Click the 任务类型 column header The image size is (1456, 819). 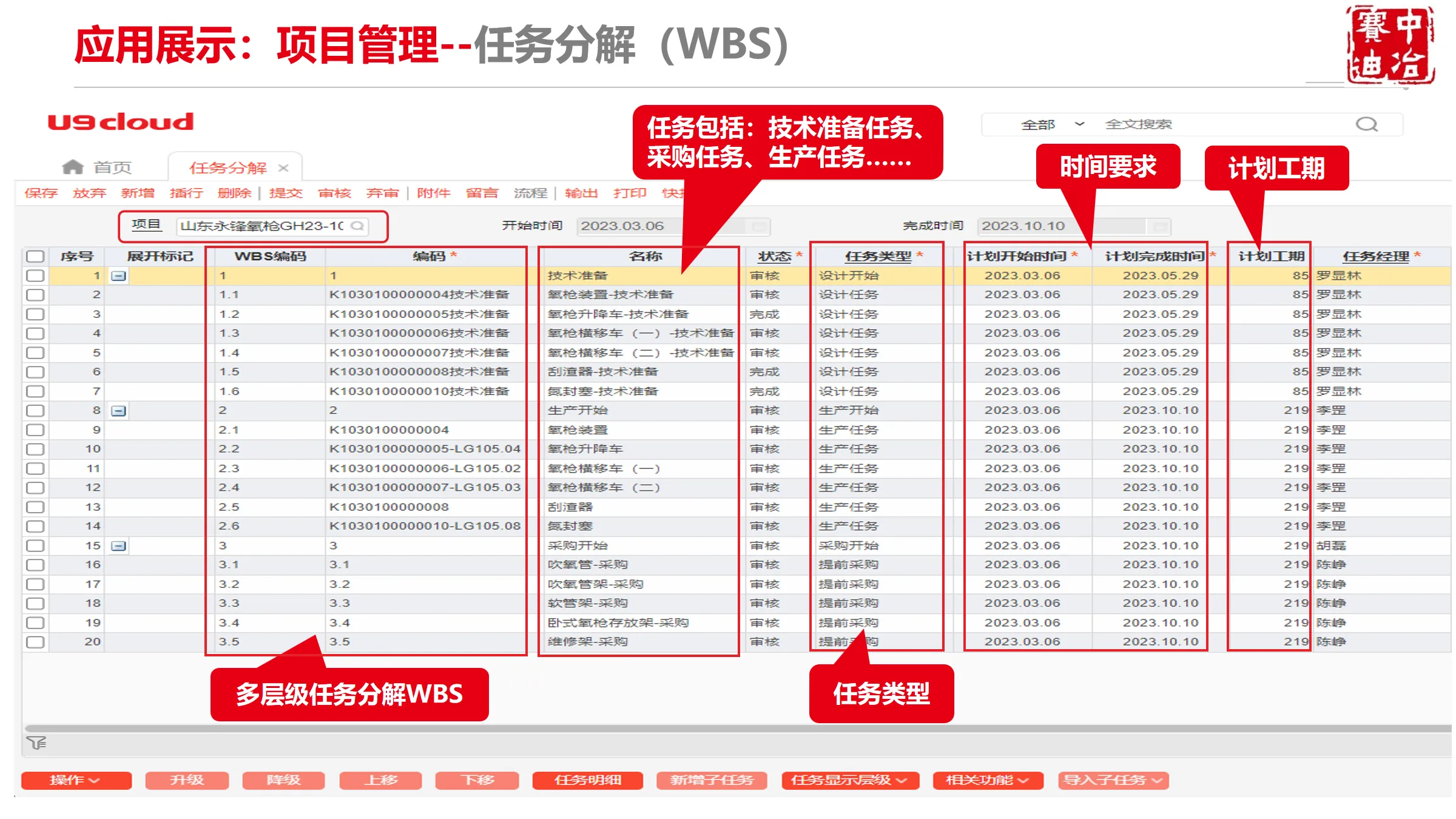pyautogui.click(x=878, y=257)
